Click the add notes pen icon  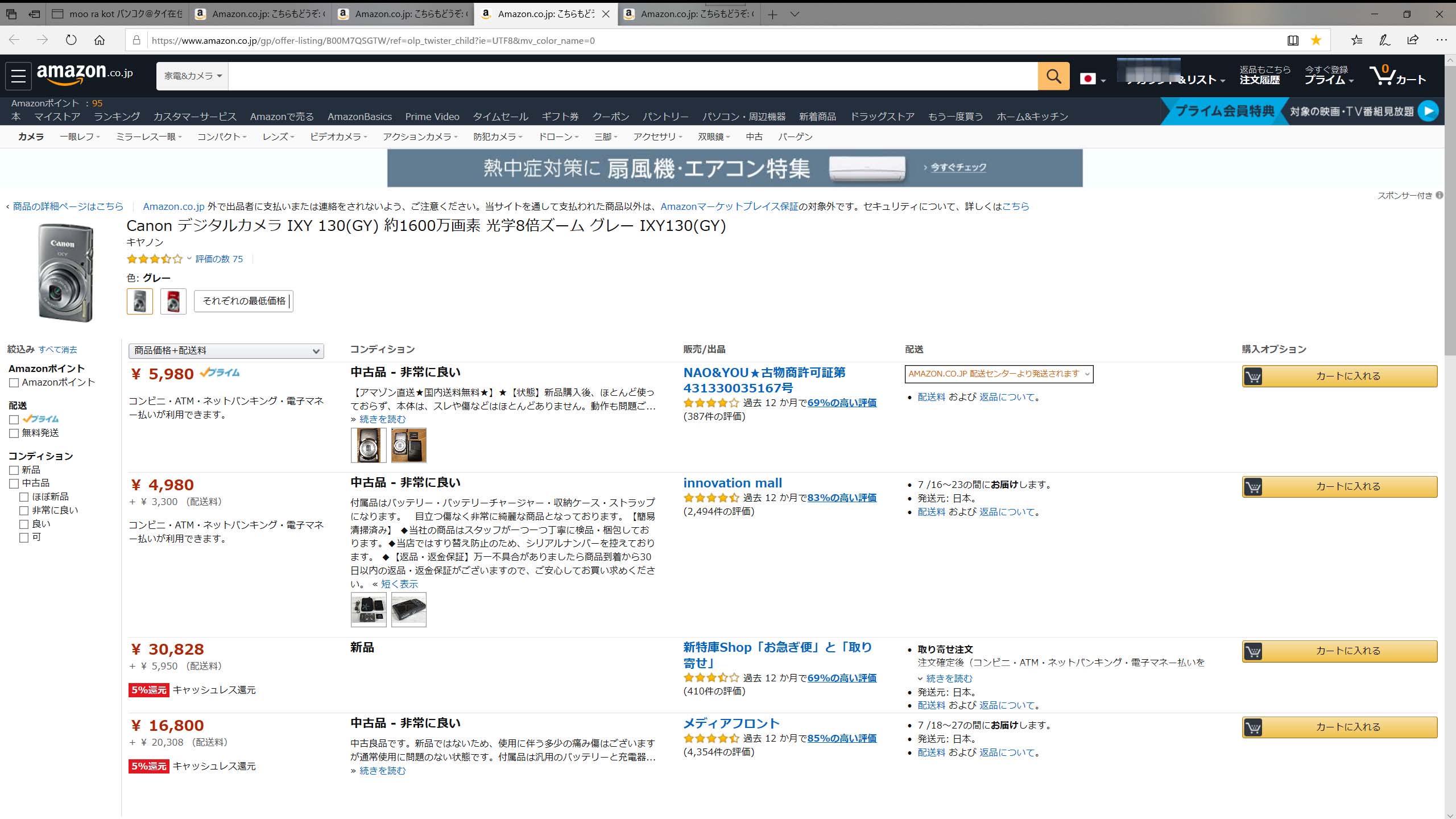[1385, 40]
